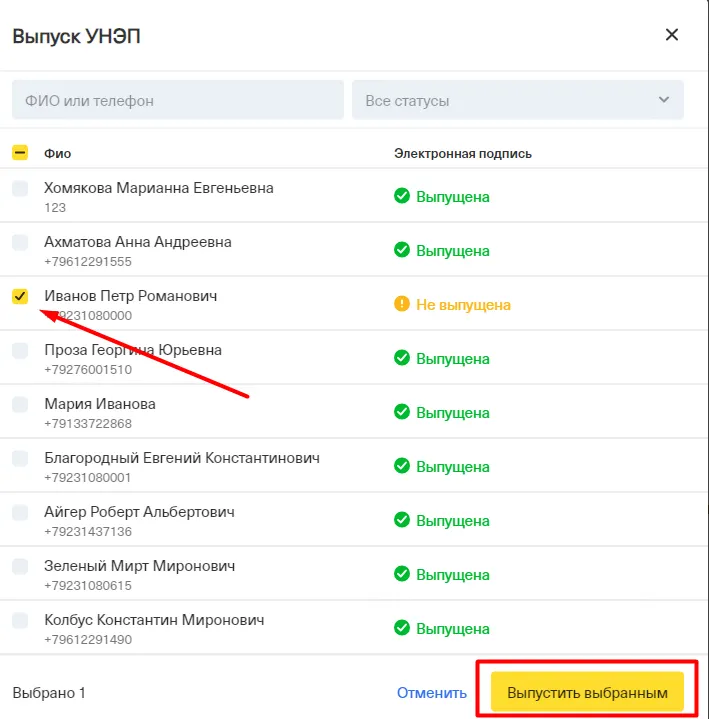Viewport: 709px width, 719px height.
Task: Click green check icon in Хомякова row
Action: (402, 196)
